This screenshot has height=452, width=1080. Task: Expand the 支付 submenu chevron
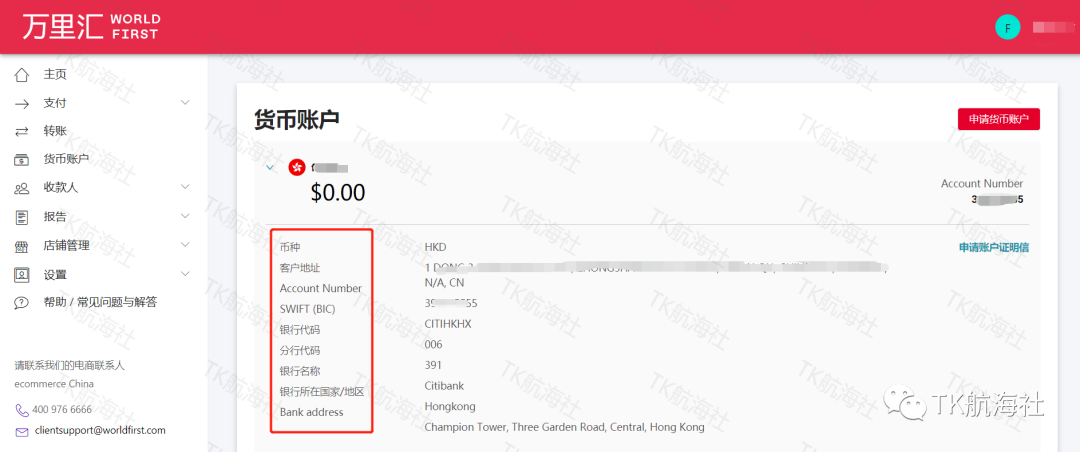[x=185, y=103]
